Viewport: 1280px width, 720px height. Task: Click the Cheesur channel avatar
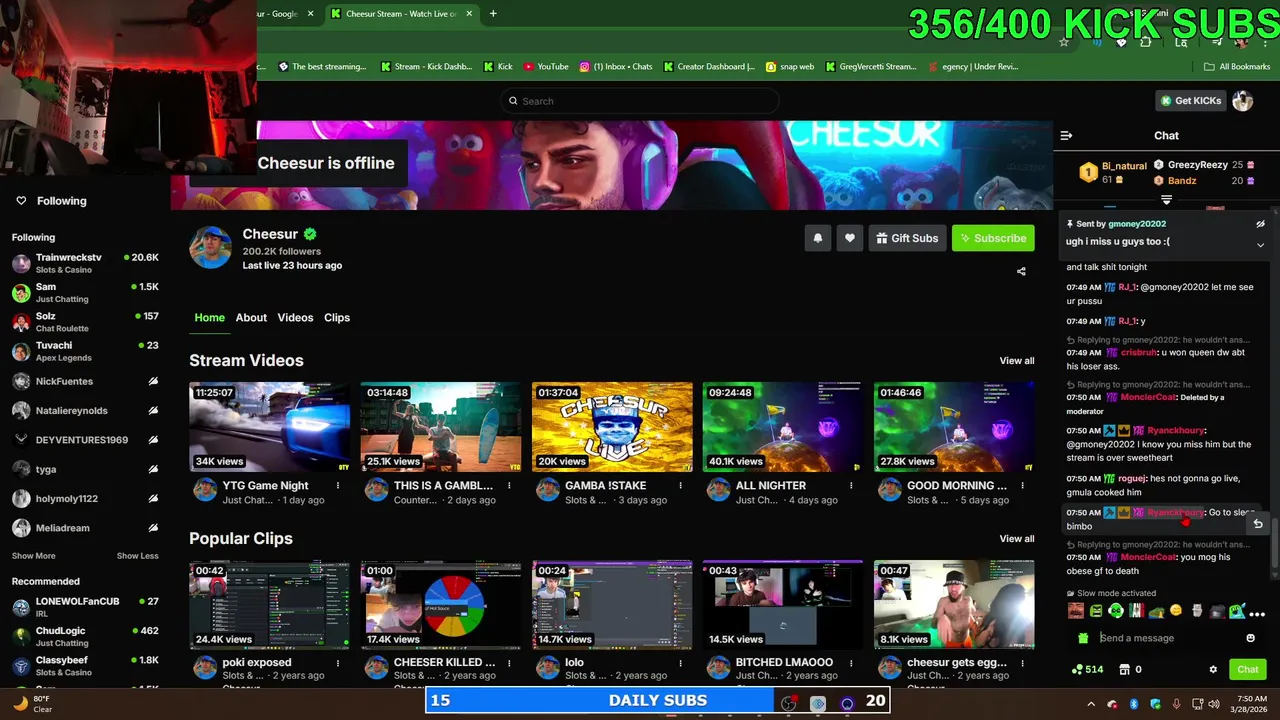tap(210, 247)
